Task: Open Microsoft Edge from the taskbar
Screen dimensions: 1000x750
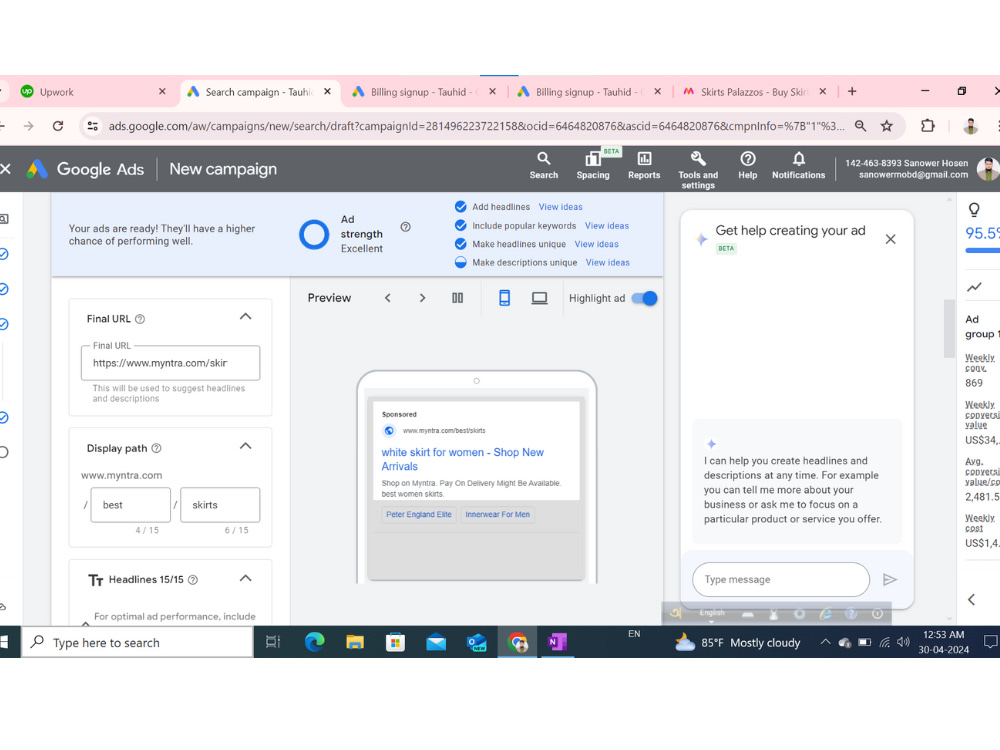Action: click(x=314, y=642)
